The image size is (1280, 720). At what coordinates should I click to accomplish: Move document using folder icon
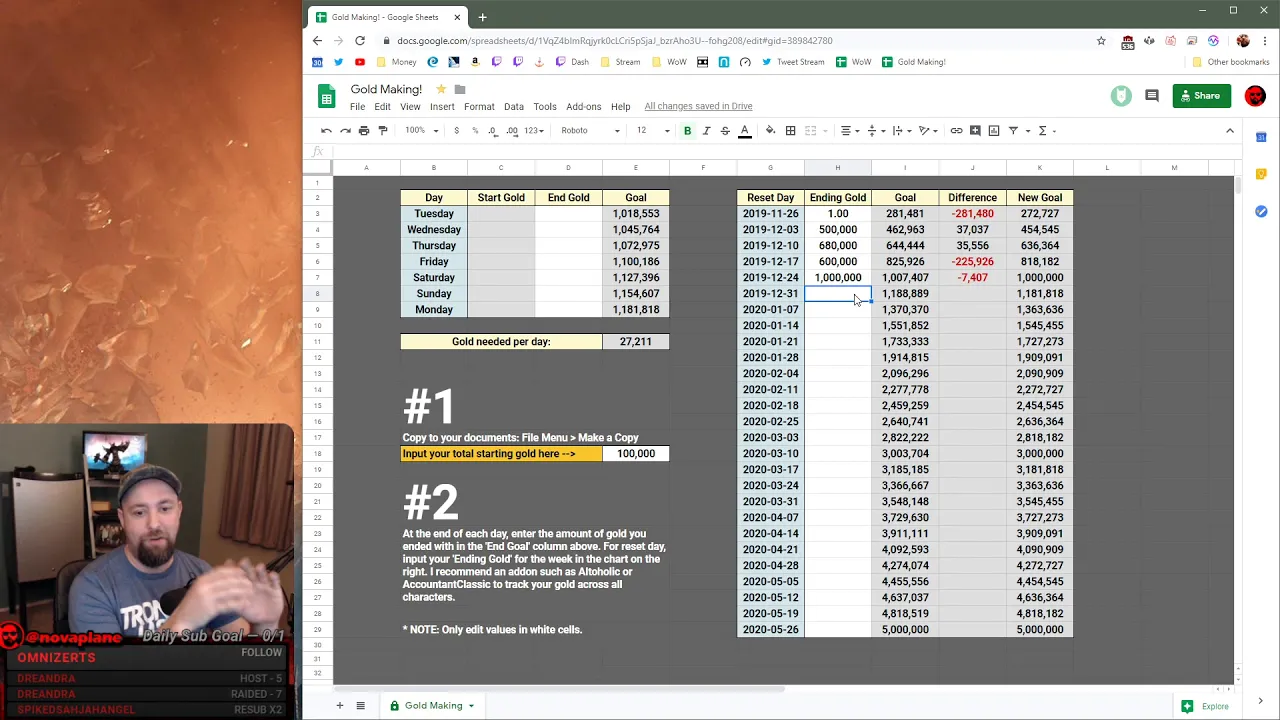point(460,89)
